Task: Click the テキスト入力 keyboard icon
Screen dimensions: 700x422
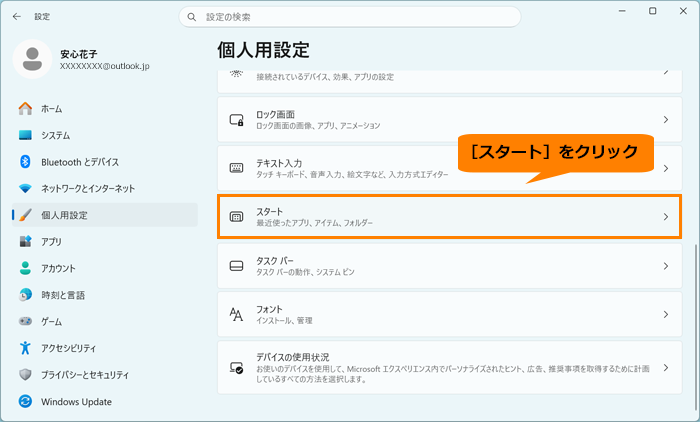Action: 236,168
